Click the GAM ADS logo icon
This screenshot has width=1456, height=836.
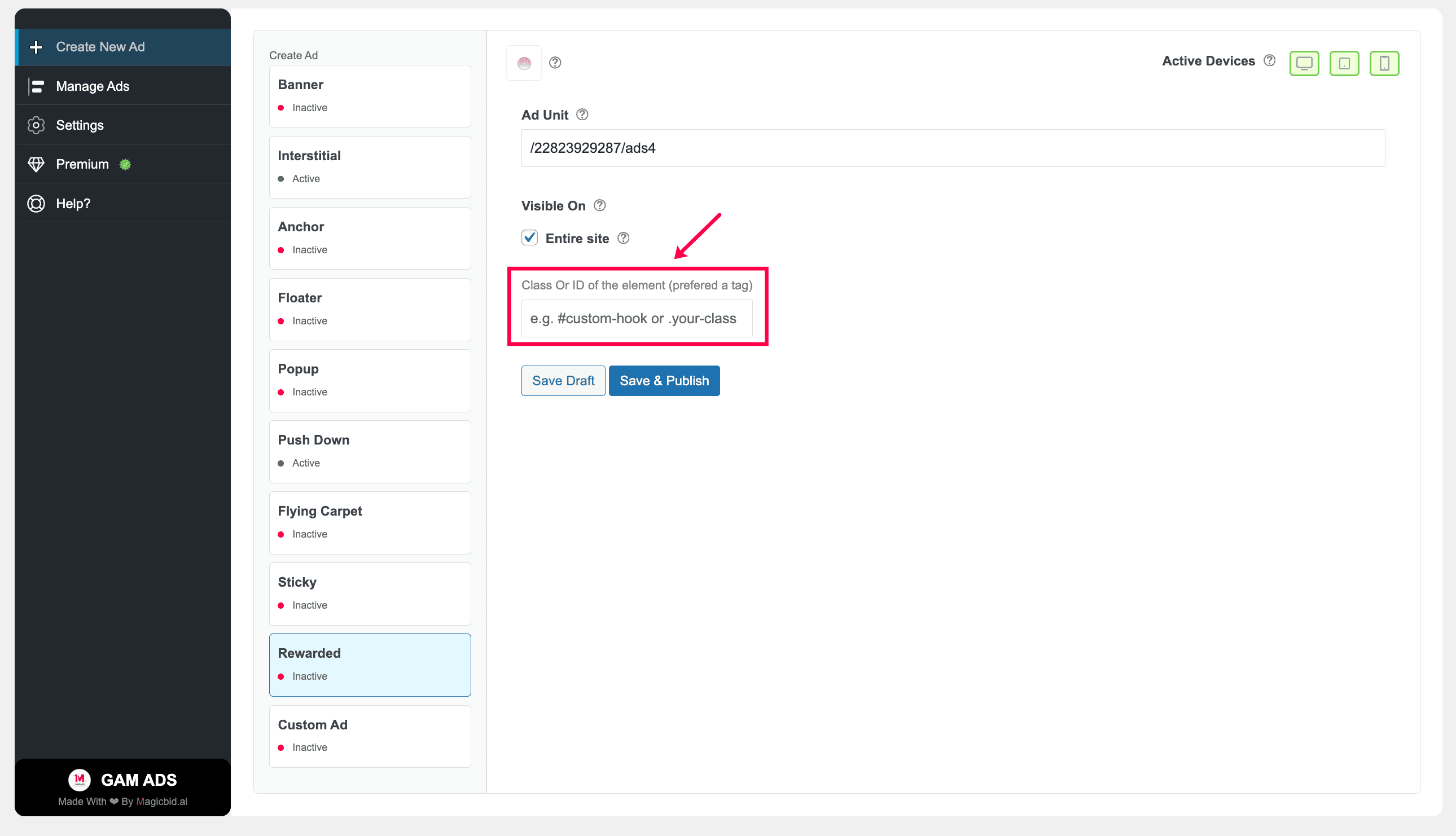pyautogui.click(x=79, y=780)
